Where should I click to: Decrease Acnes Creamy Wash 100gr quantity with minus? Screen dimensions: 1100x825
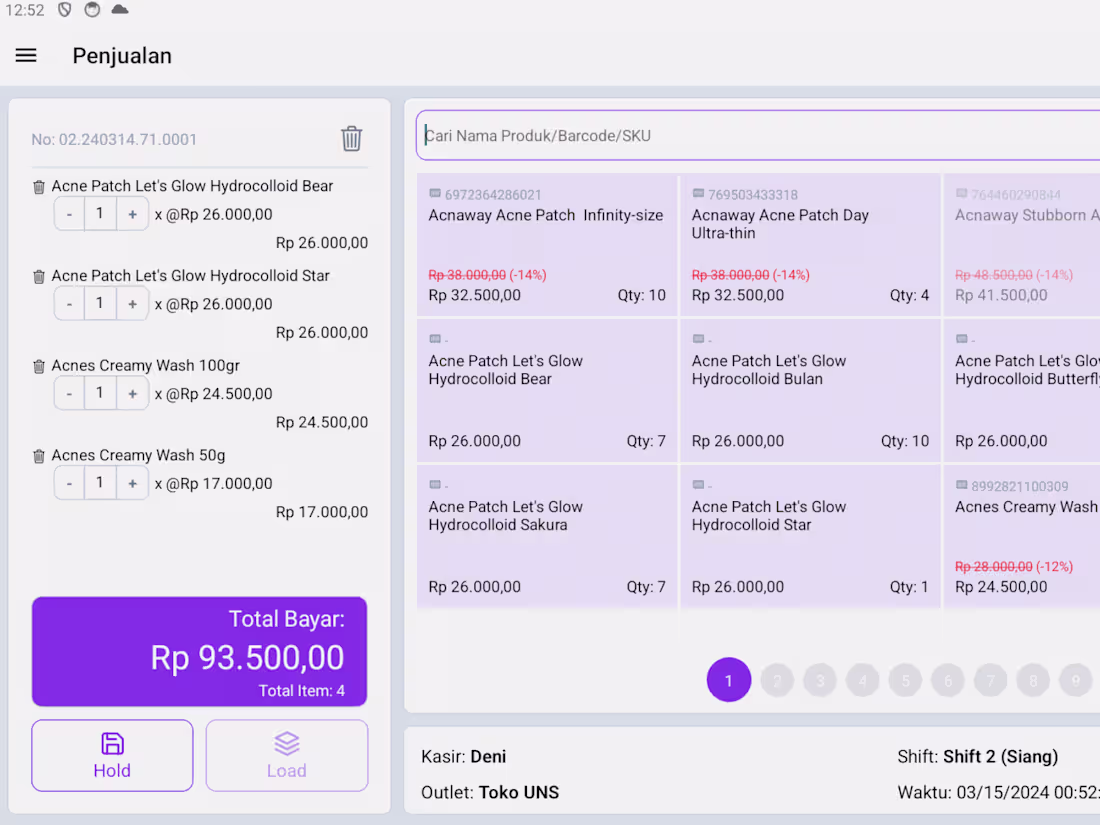pyautogui.click(x=69, y=393)
